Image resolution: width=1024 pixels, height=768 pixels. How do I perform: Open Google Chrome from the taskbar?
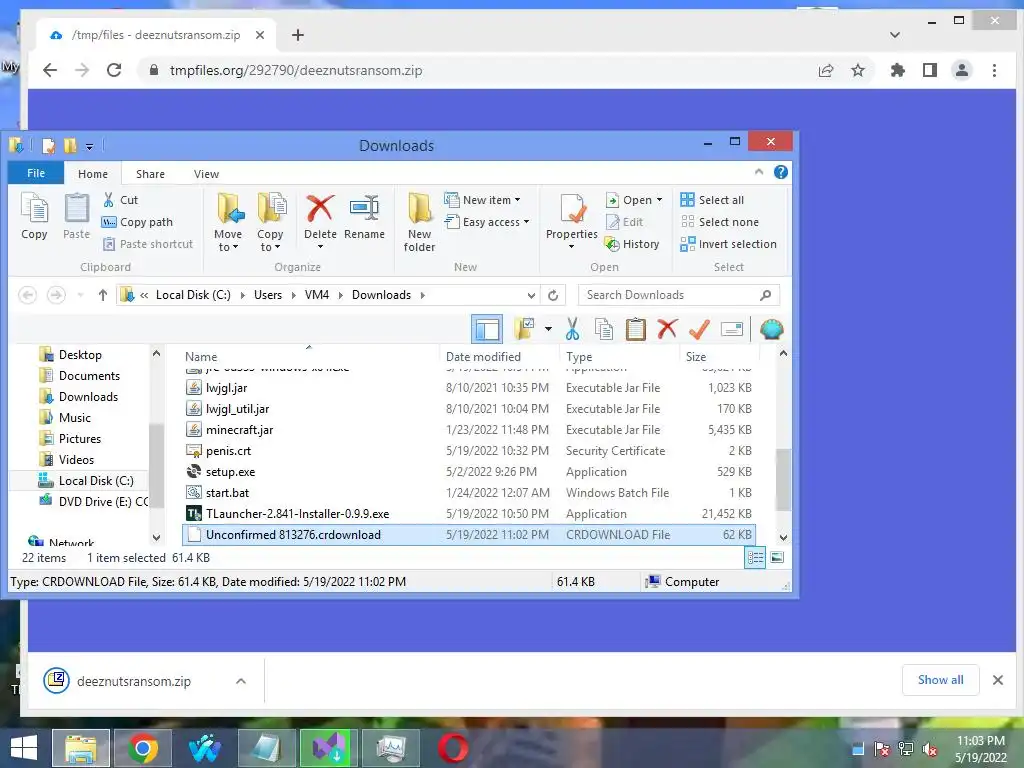pyautogui.click(x=143, y=748)
